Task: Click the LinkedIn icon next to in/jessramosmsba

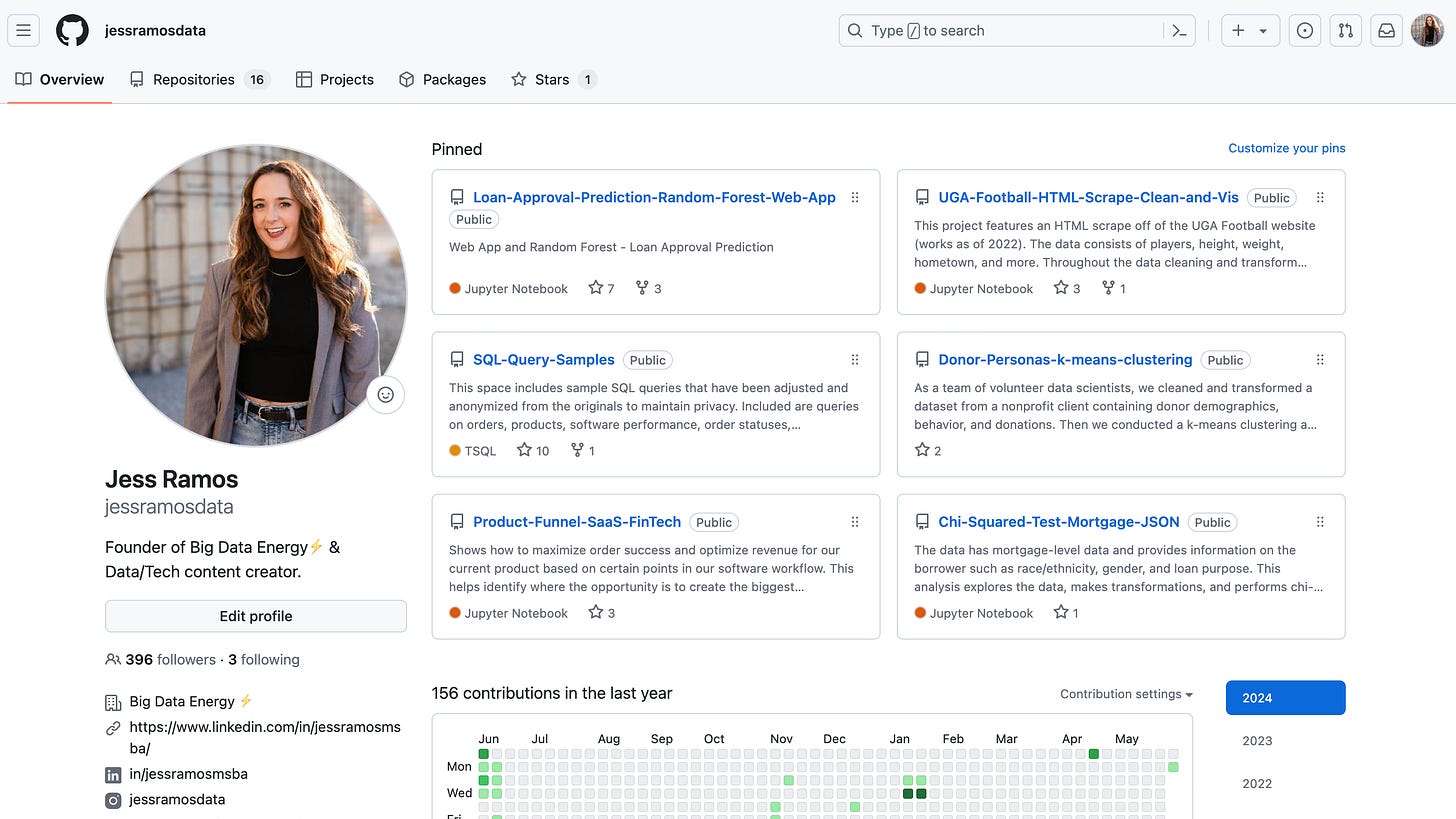Action: (111, 774)
